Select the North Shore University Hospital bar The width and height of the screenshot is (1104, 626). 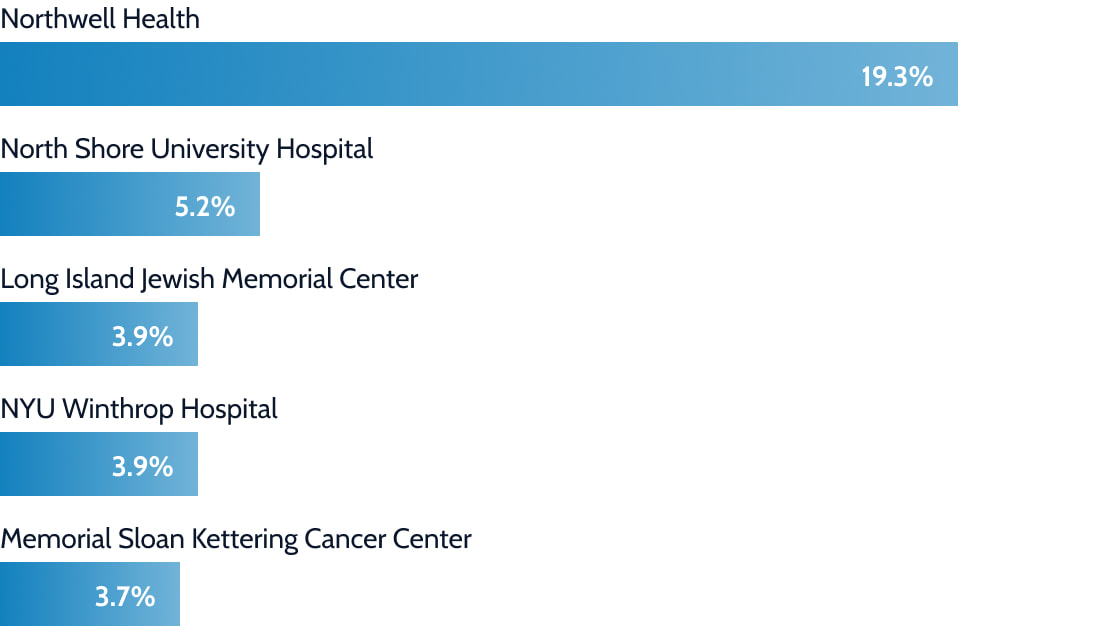(130, 204)
